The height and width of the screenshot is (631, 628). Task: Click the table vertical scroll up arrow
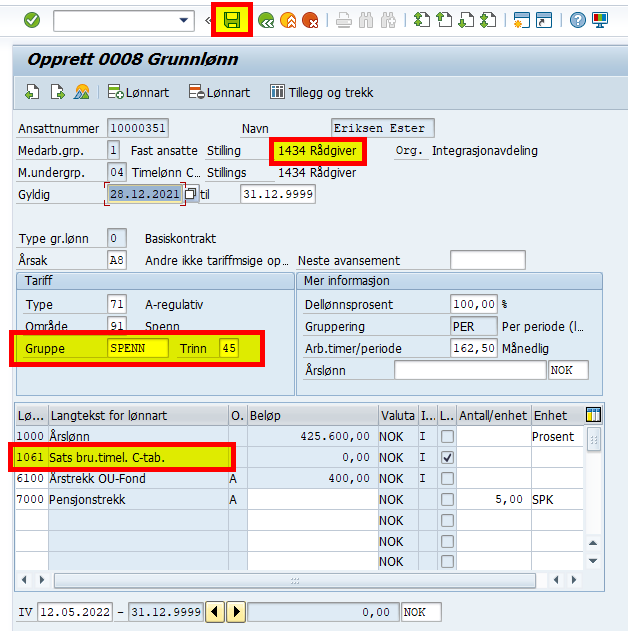593,543
